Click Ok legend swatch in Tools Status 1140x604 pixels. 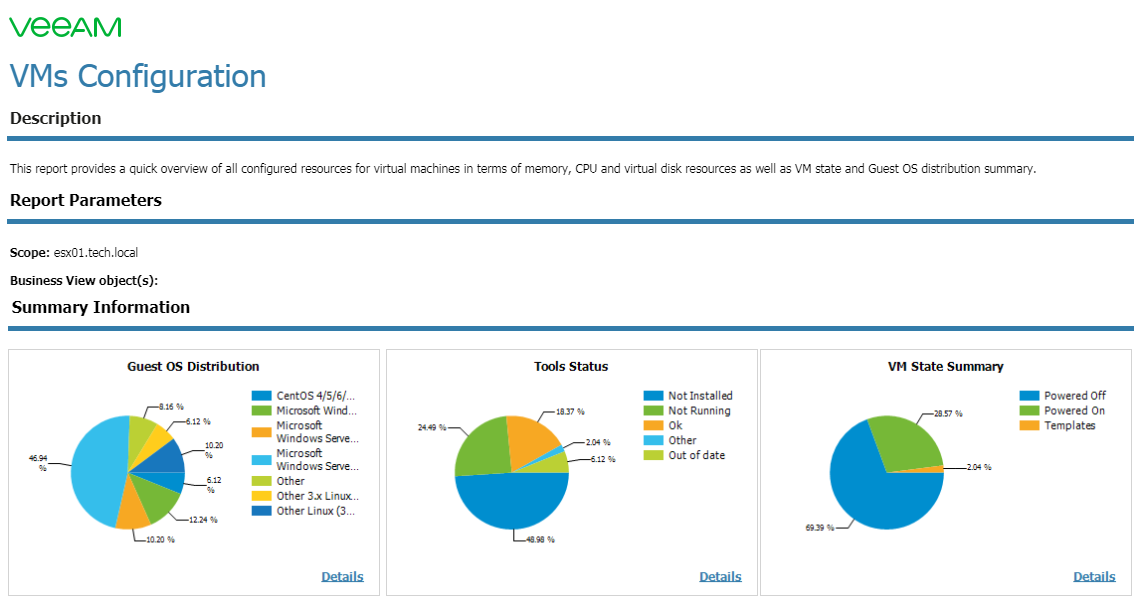[653, 425]
